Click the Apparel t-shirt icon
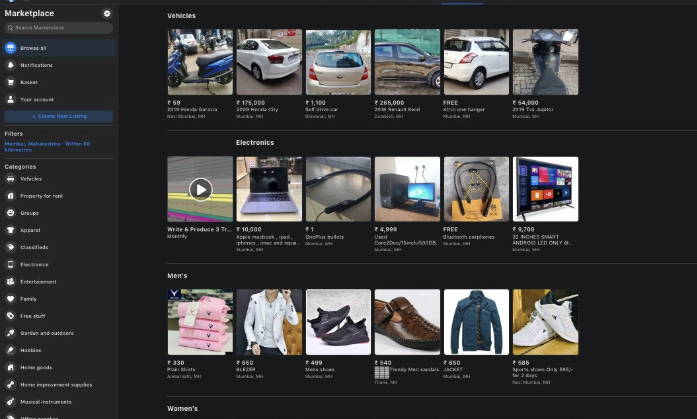 click(x=11, y=230)
